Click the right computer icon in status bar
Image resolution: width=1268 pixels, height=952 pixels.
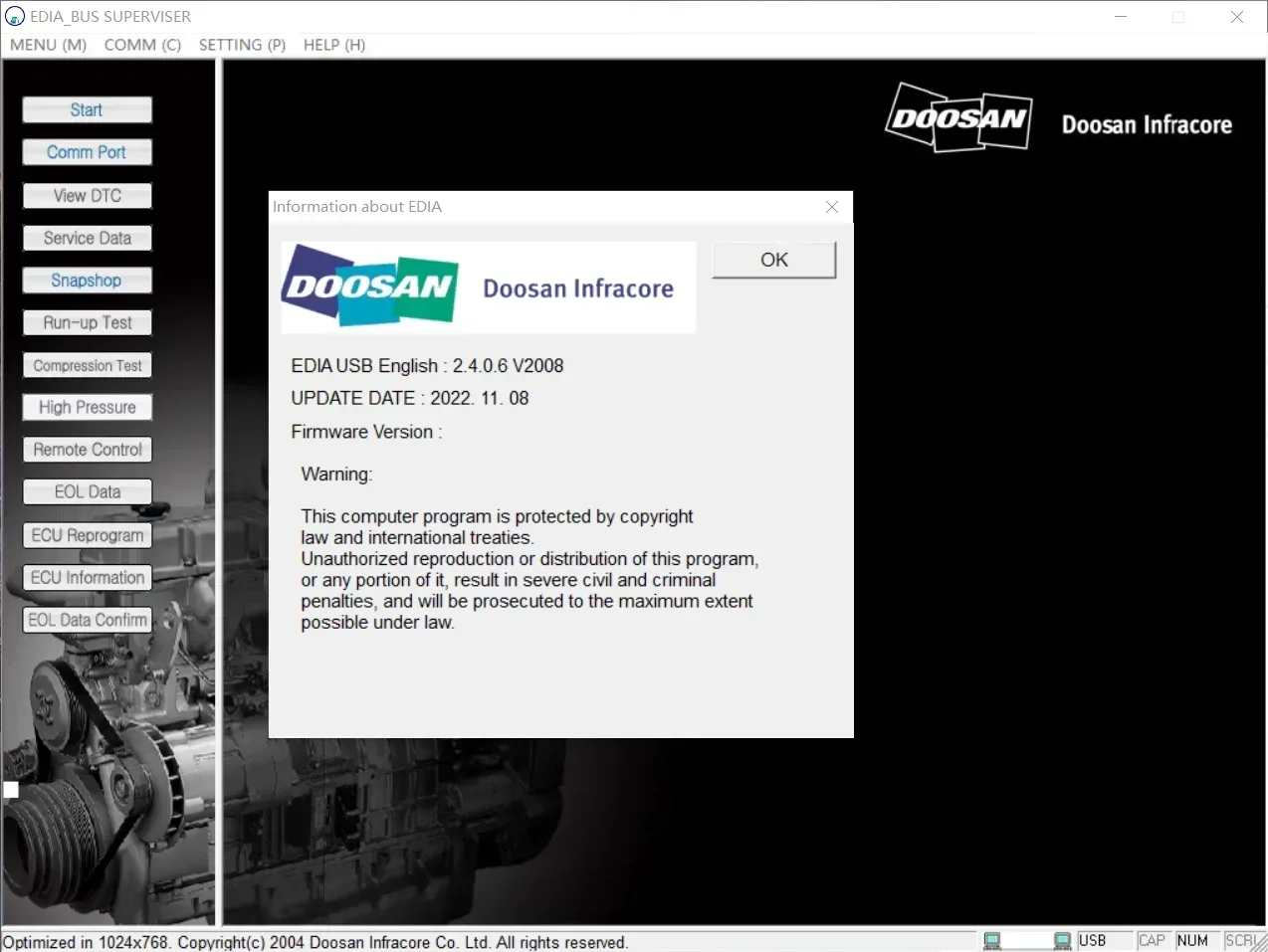point(1062,941)
